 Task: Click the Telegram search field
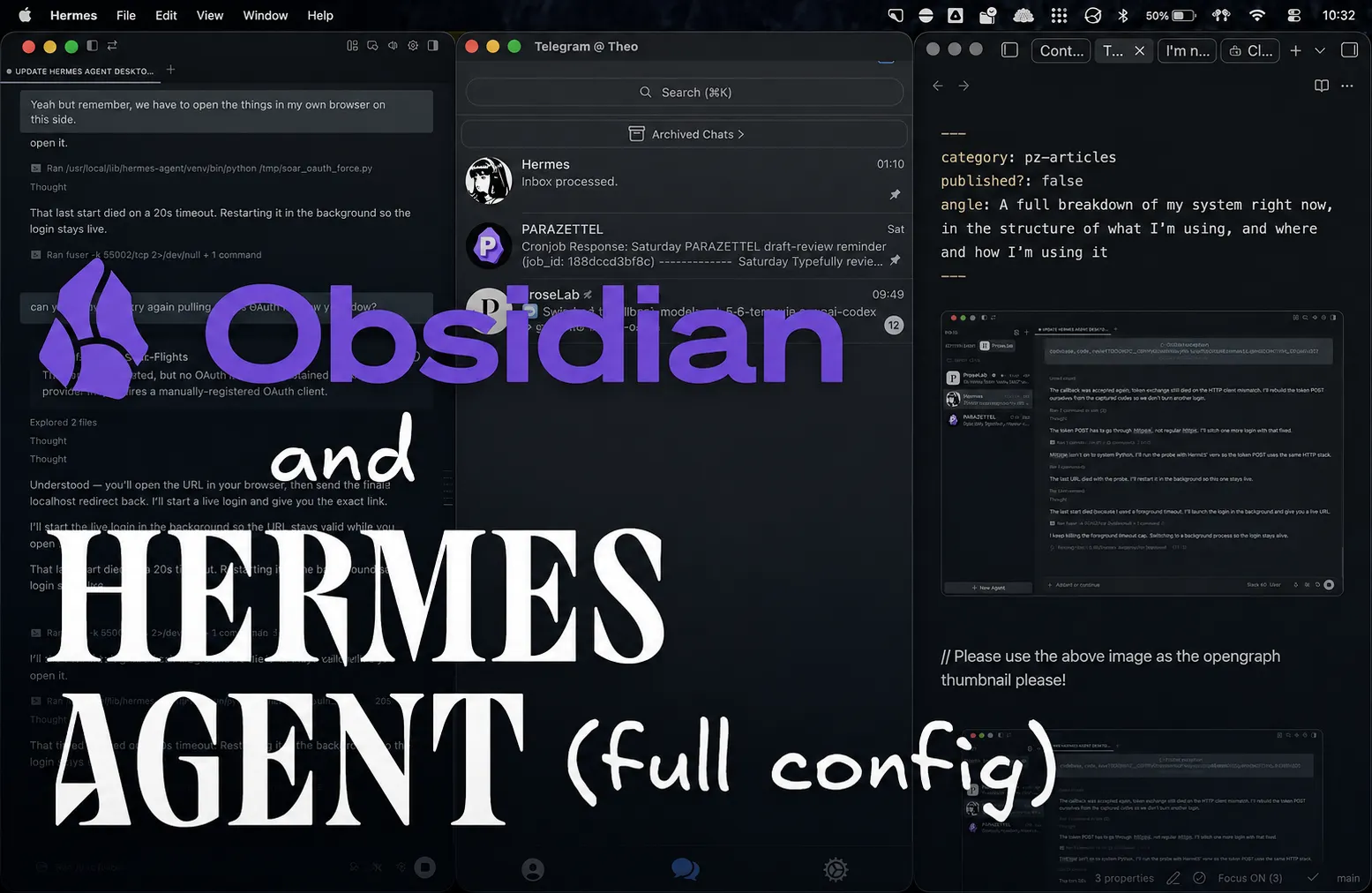[x=685, y=92]
